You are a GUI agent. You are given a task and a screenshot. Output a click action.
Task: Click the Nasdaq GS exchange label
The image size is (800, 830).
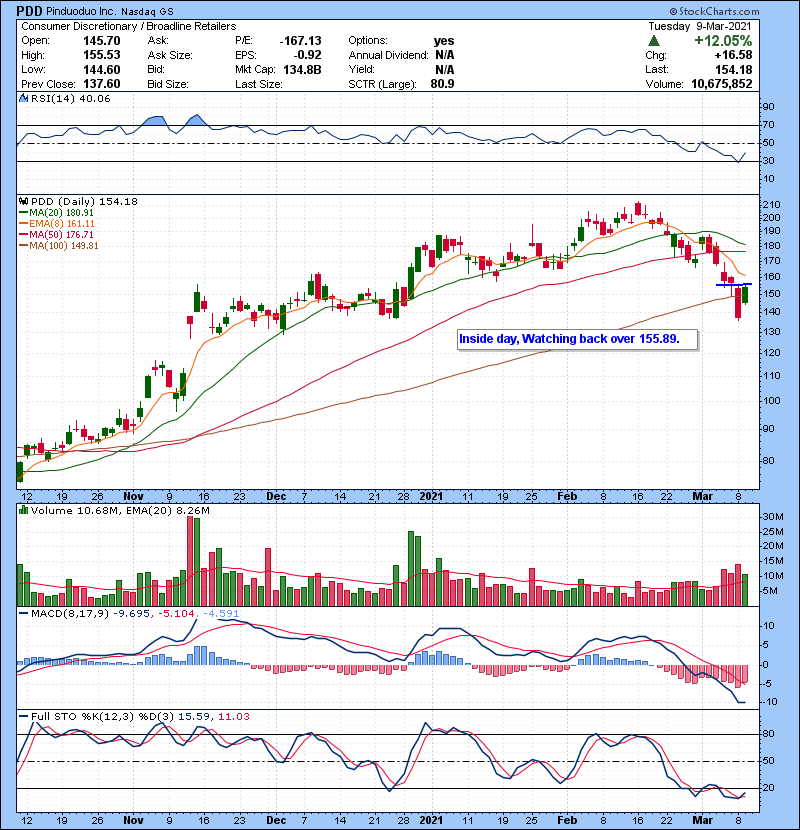coord(147,12)
